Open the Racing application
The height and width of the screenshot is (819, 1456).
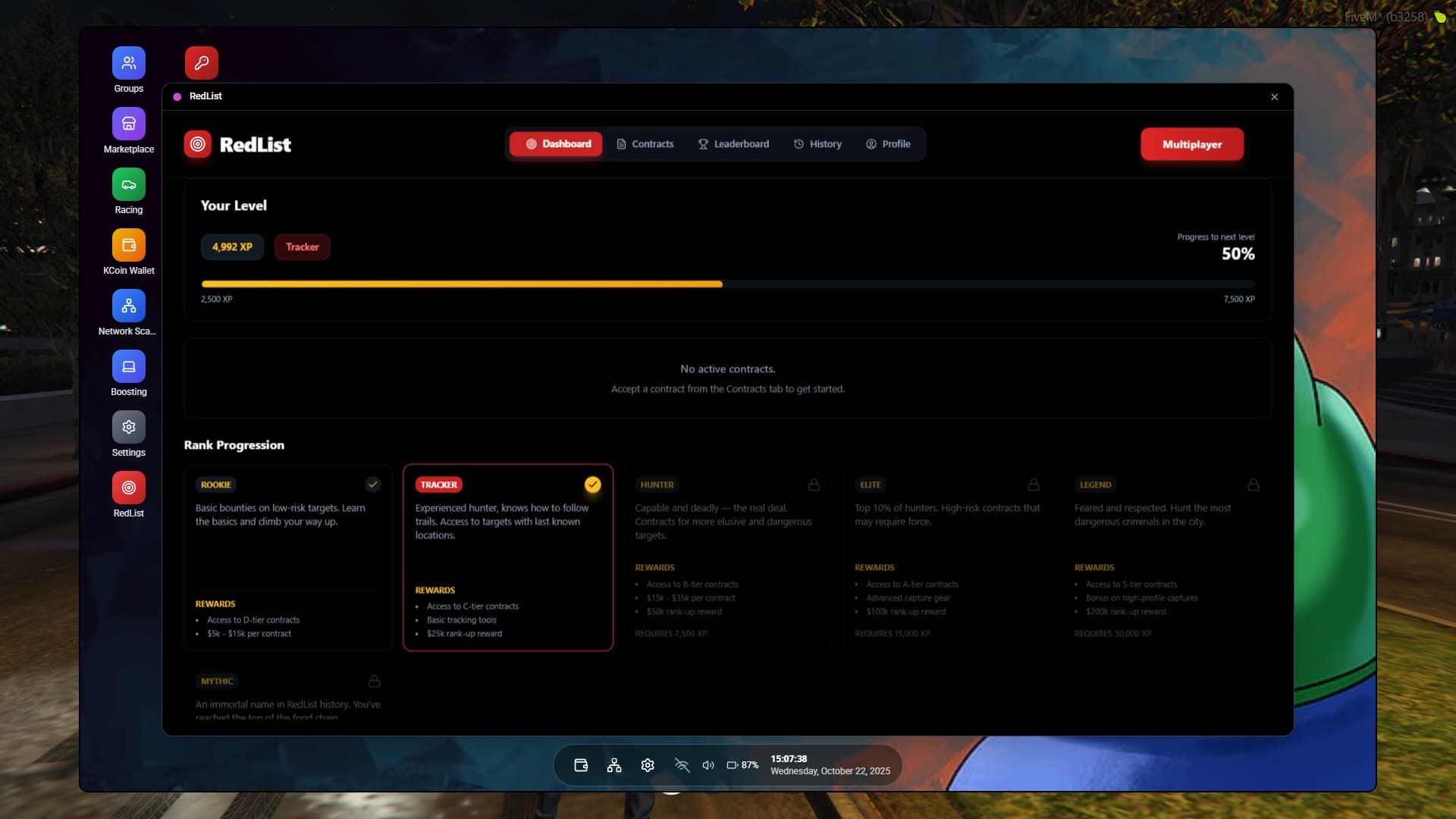(x=128, y=184)
